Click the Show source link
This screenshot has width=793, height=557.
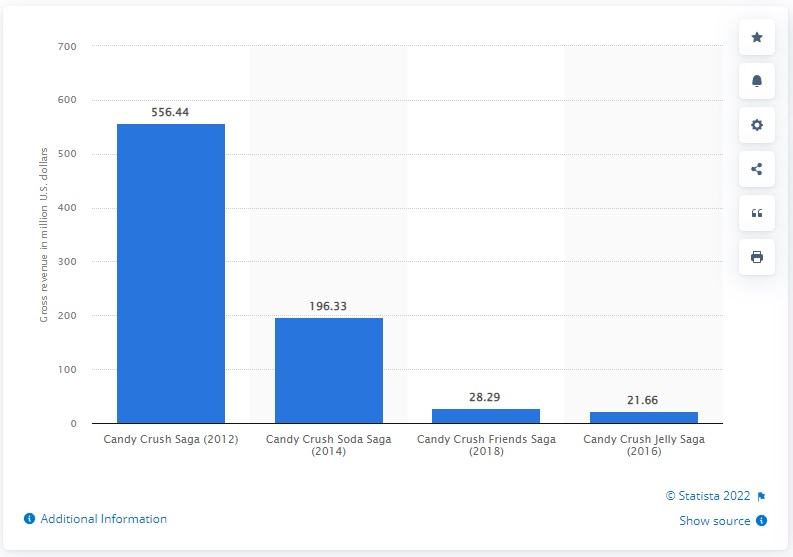pos(715,521)
